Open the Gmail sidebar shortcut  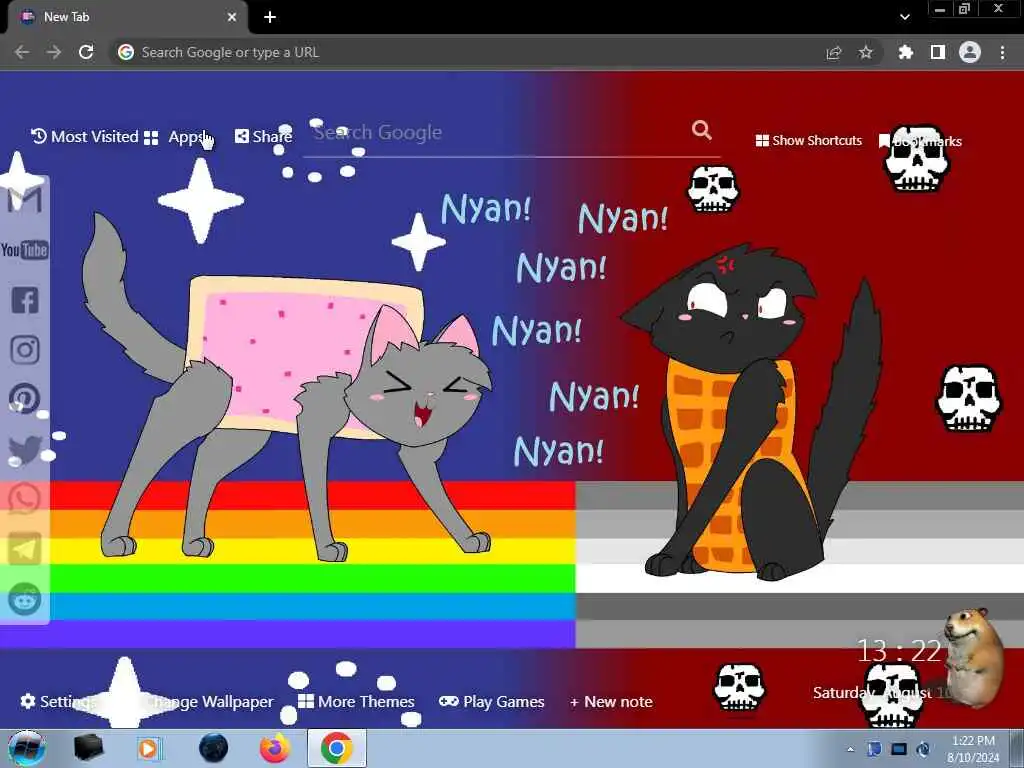pyautogui.click(x=25, y=199)
